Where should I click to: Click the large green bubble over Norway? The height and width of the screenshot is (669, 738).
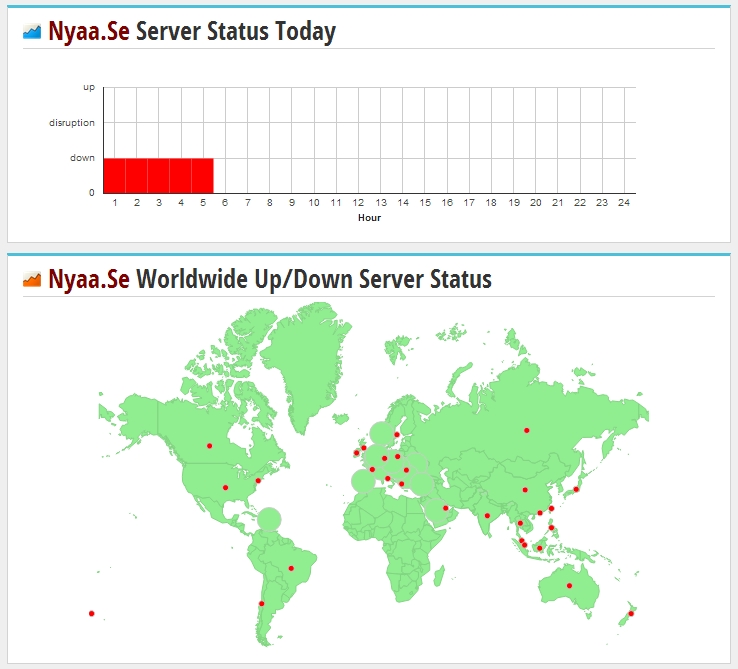(x=381, y=434)
